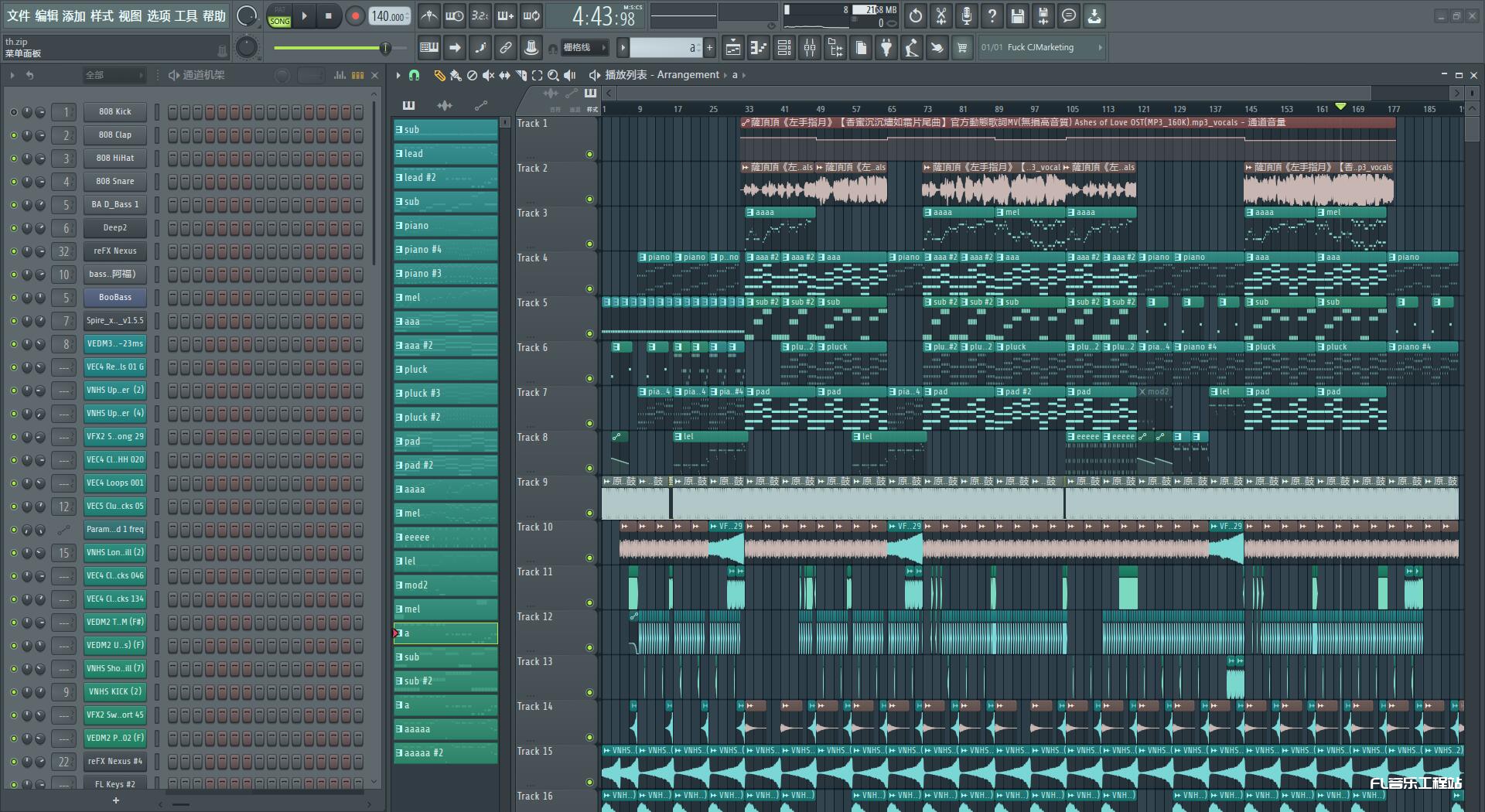The image size is (1485, 812).
Task: Open the one-click audio recording microphone icon
Action: point(967,15)
